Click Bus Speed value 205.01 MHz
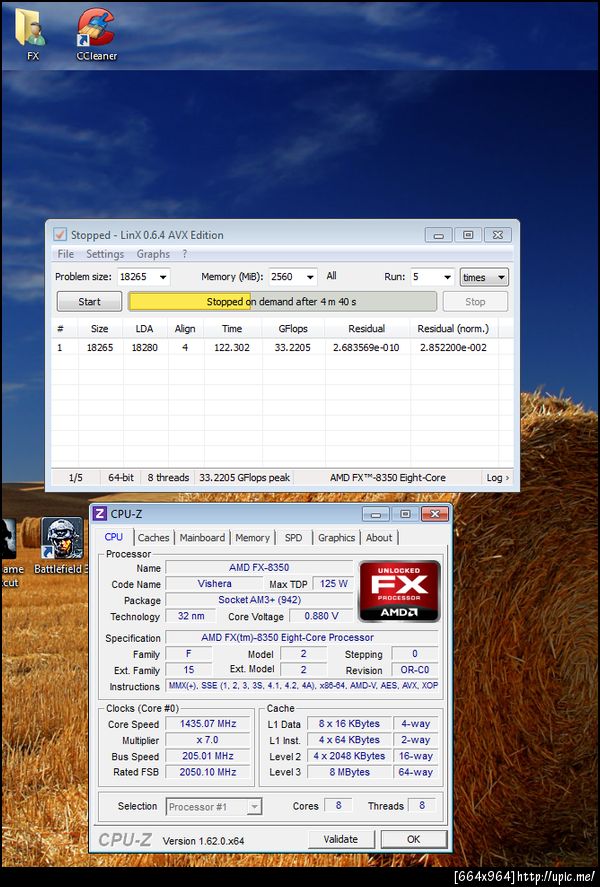 pyautogui.click(x=208, y=756)
